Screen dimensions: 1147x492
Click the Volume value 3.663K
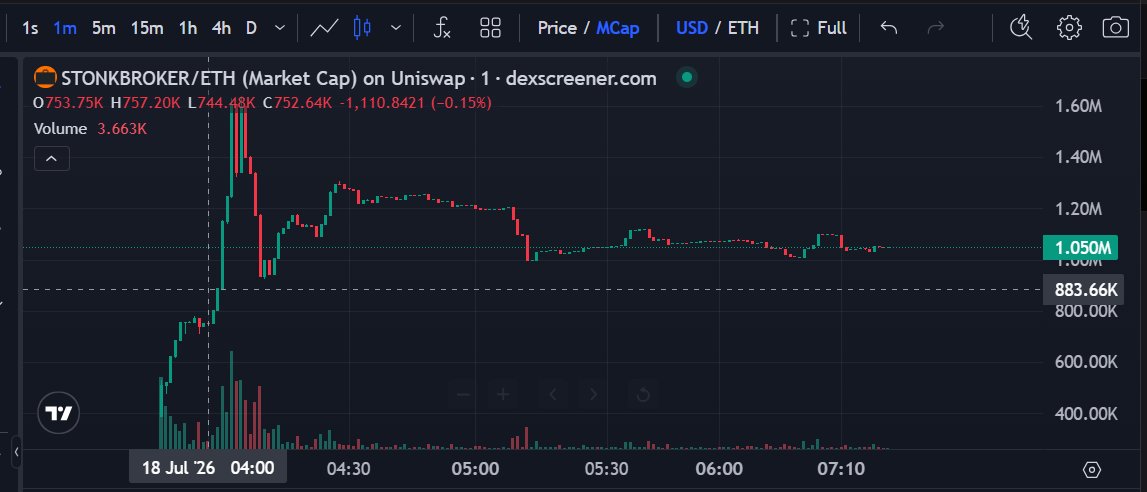point(122,129)
